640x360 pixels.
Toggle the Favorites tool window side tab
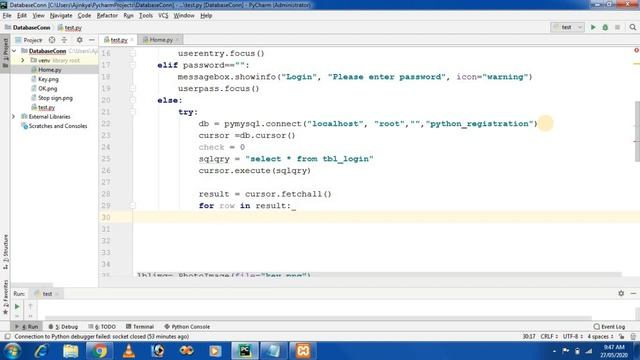5,297
